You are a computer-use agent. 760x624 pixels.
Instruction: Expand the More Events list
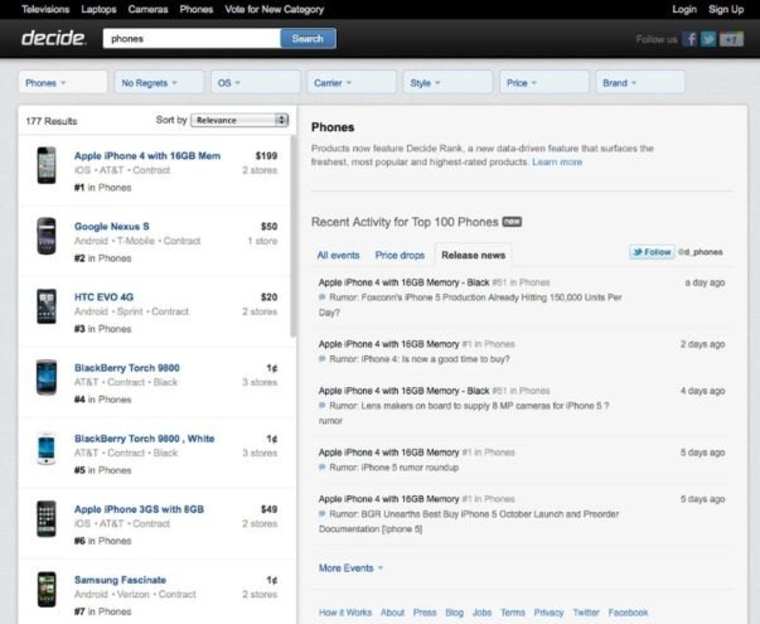[x=350, y=568]
